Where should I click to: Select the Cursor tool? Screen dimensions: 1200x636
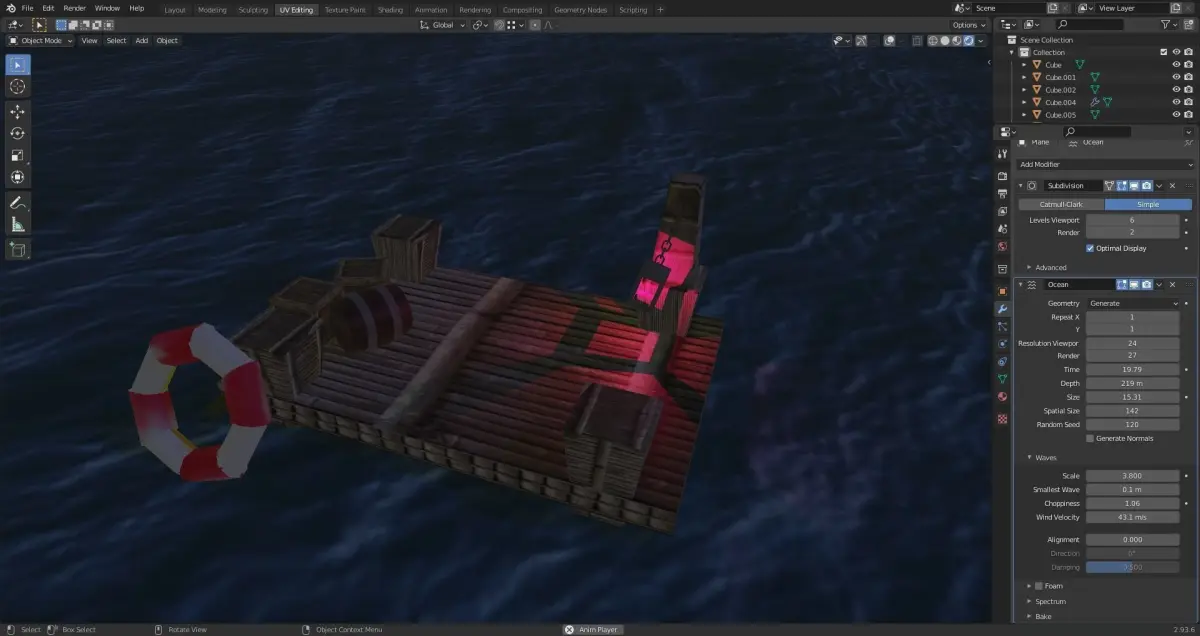pos(18,87)
